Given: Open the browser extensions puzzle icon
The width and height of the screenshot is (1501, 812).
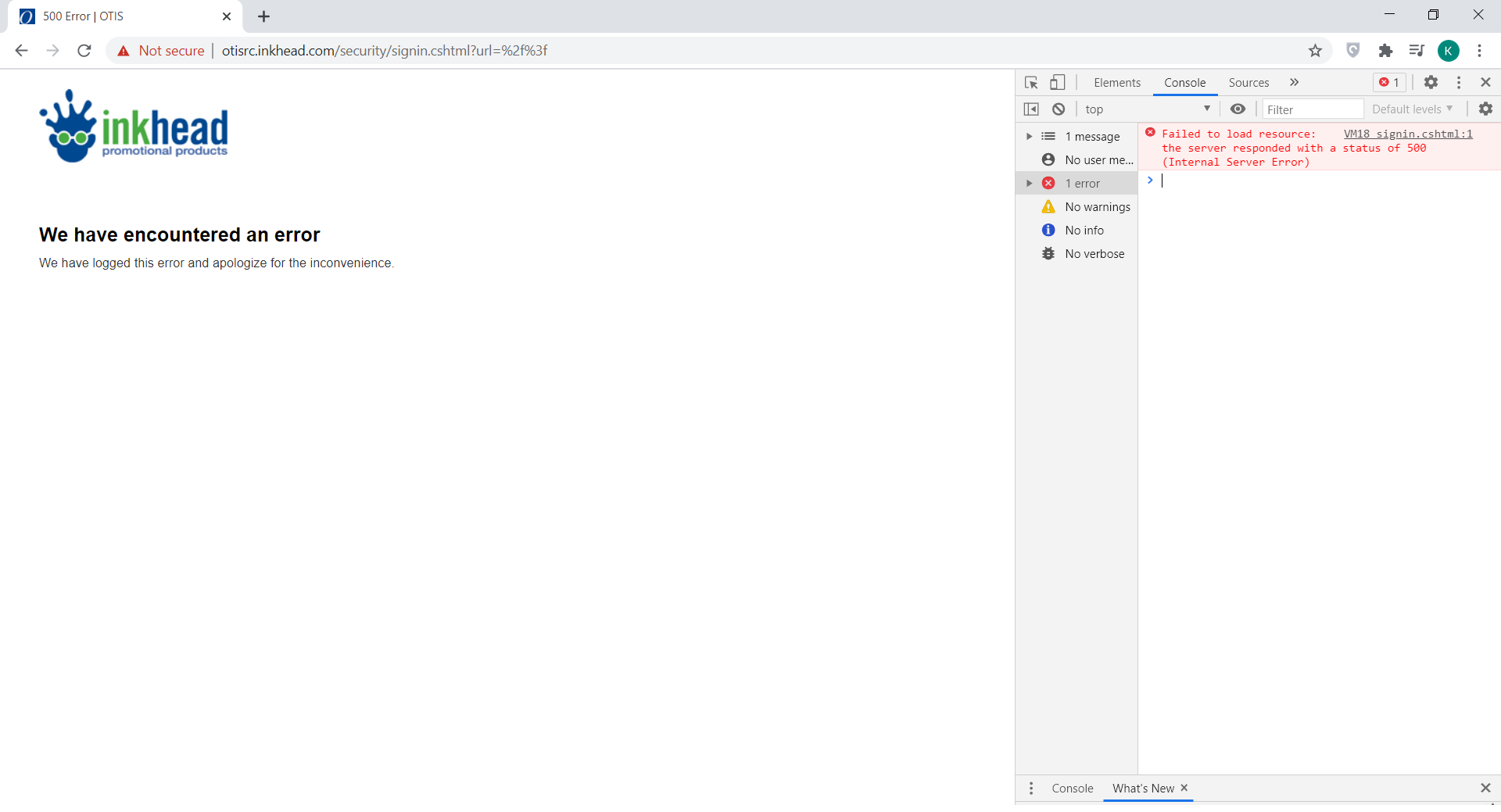Looking at the screenshot, I should coord(1385,51).
